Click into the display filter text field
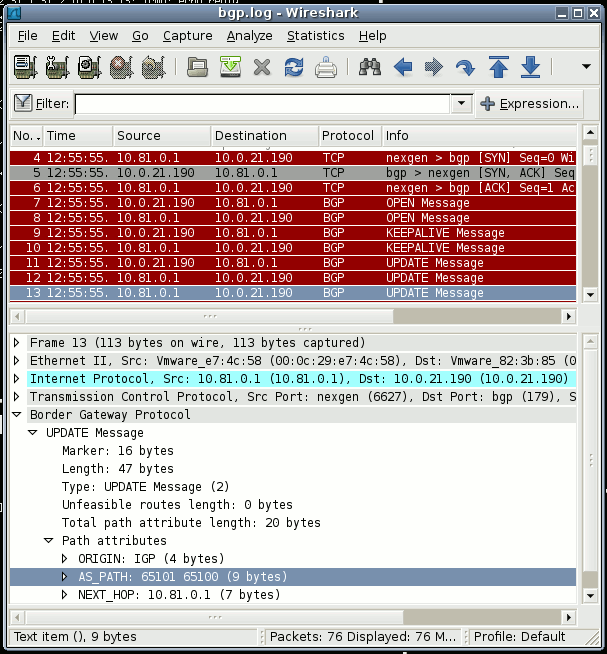Image resolution: width=607 pixels, height=654 pixels. (x=262, y=103)
